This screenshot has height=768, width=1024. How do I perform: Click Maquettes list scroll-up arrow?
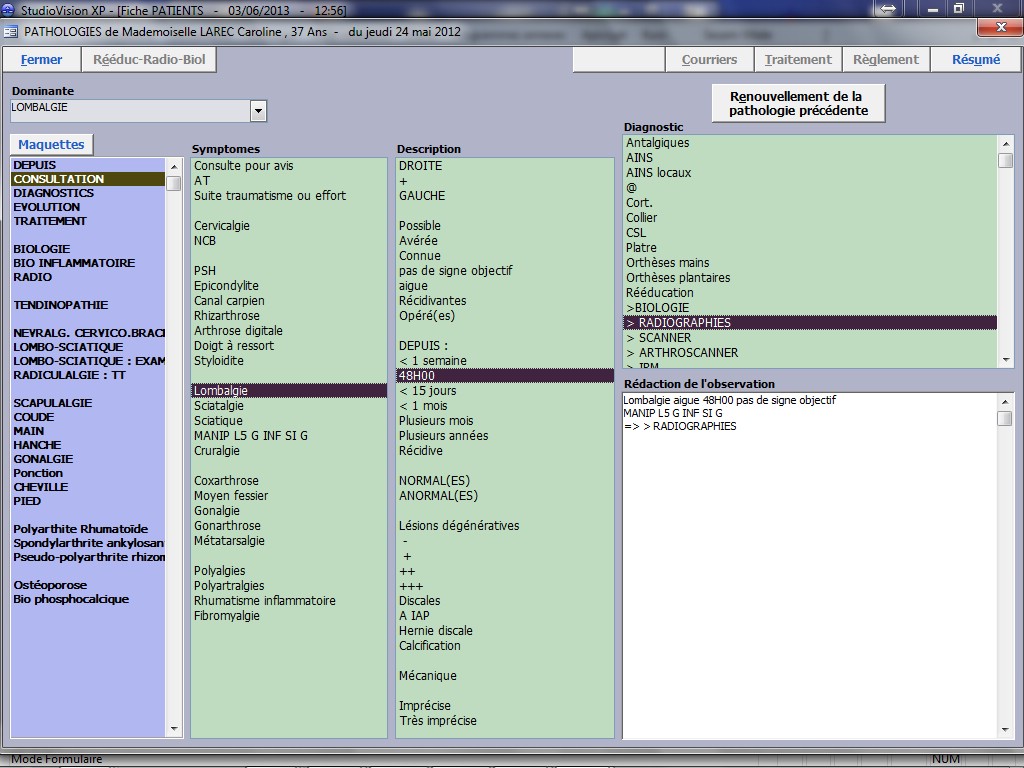tap(174, 165)
